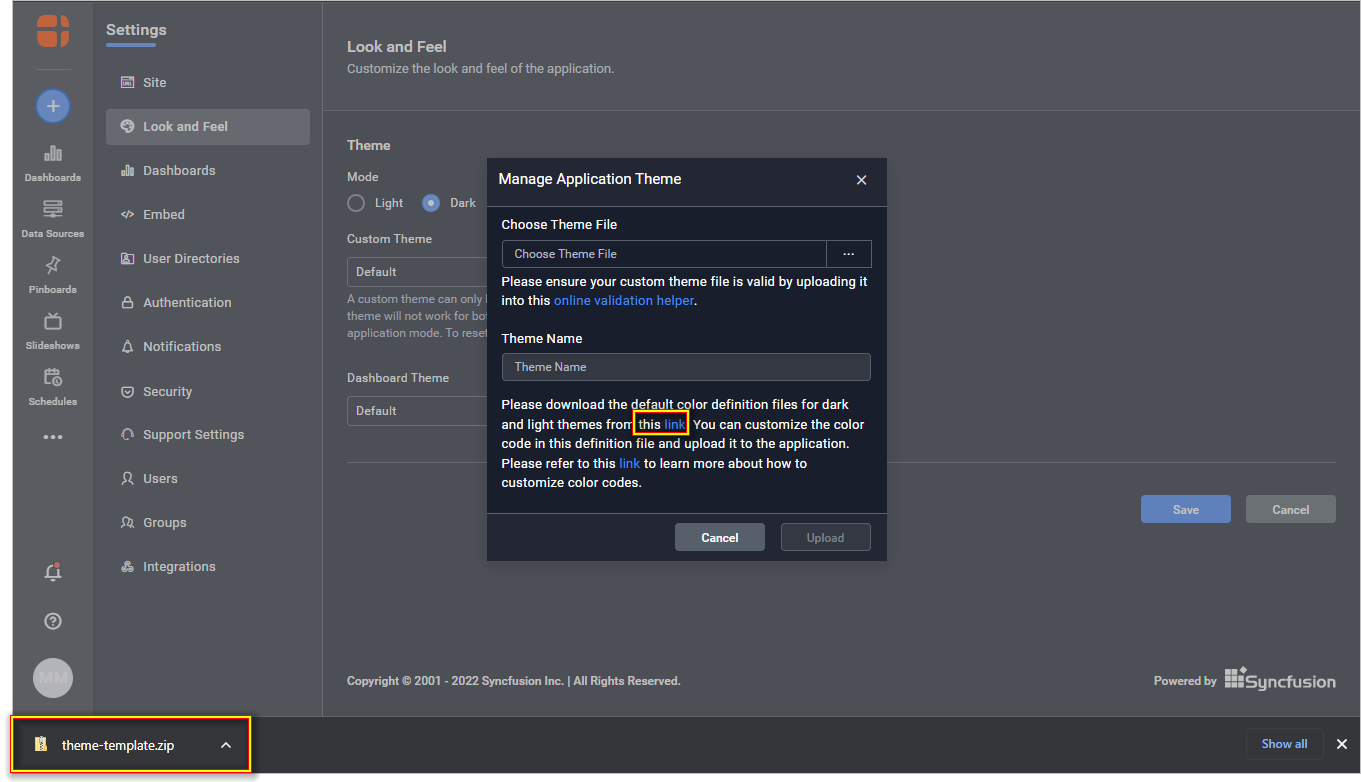Open the notifications bell icon
Screen dimensions: 1361x782
tap(53, 572)
